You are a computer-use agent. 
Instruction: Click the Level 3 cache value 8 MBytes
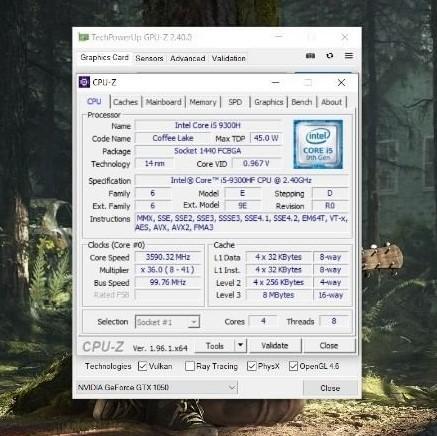(279, 295)
